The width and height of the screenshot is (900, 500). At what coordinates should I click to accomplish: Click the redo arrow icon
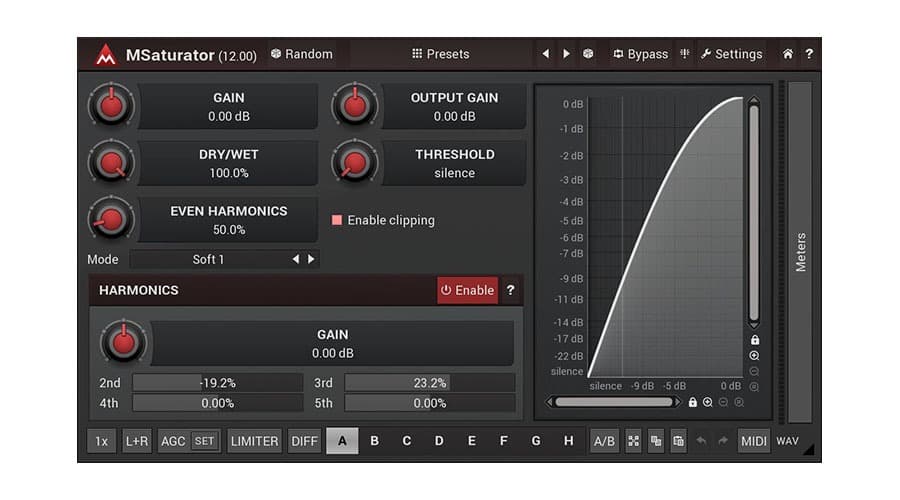tap(723, 441)
